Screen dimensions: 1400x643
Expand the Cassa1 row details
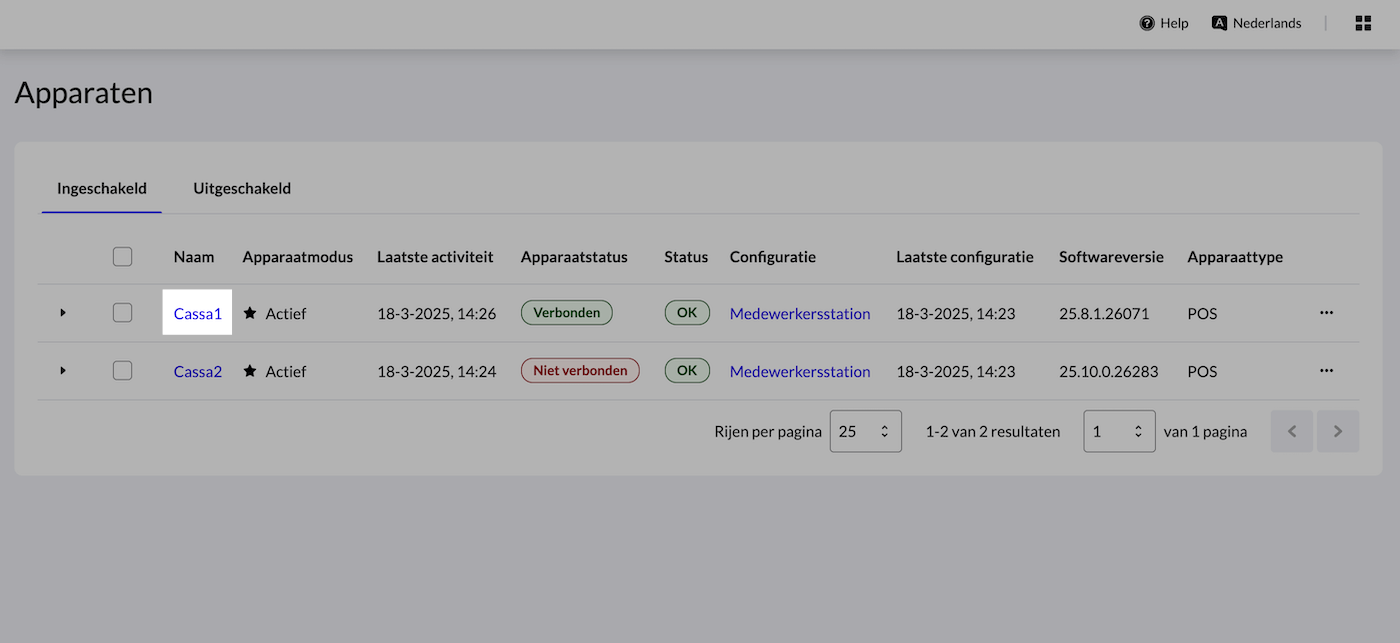pyautogui.click(x=63, y=313)
